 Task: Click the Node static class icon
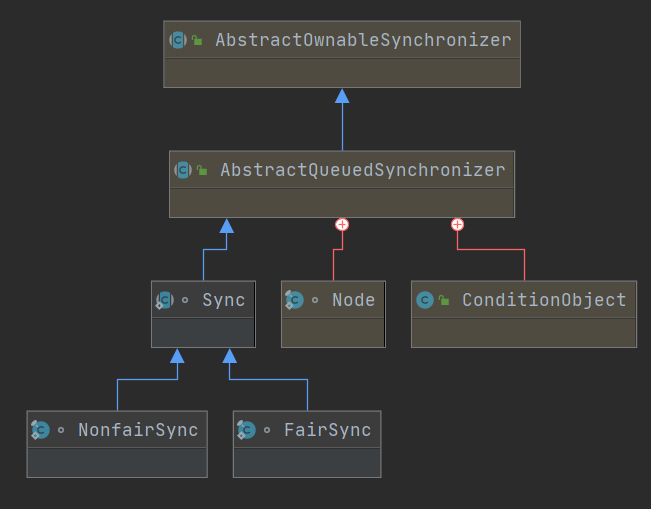click(x=294, y=300)
